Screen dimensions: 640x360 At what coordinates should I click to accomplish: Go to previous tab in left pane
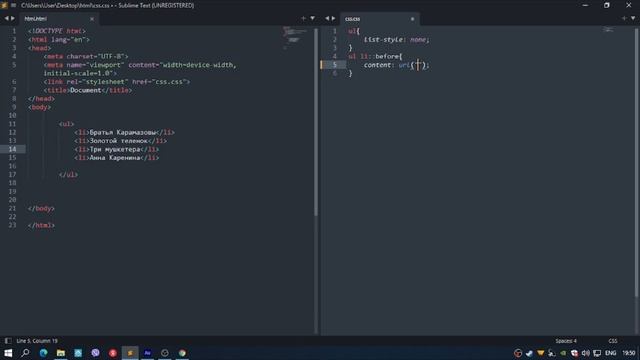click(x=6, y=18)
